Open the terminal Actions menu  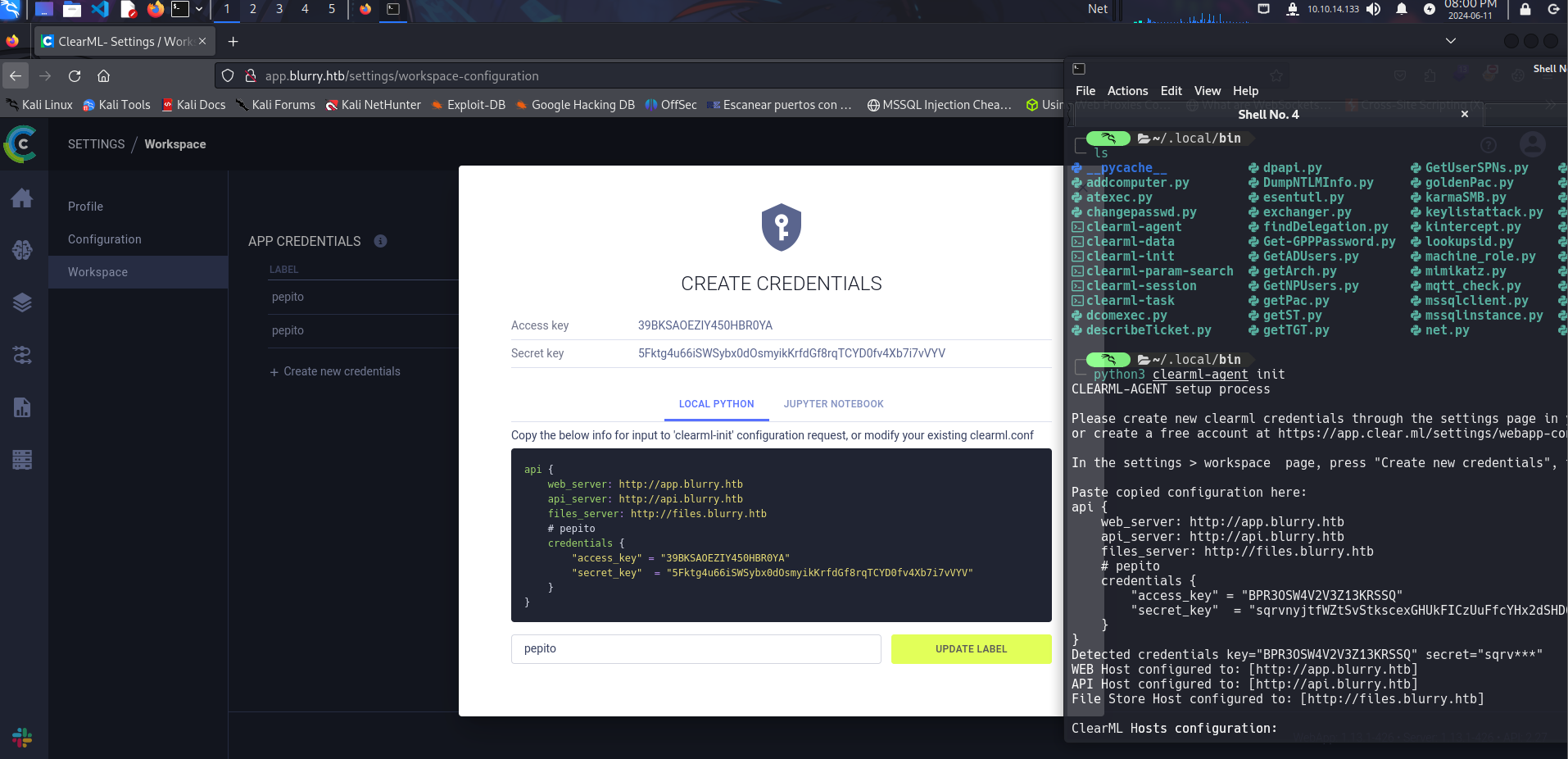[x=1127, y=91]
